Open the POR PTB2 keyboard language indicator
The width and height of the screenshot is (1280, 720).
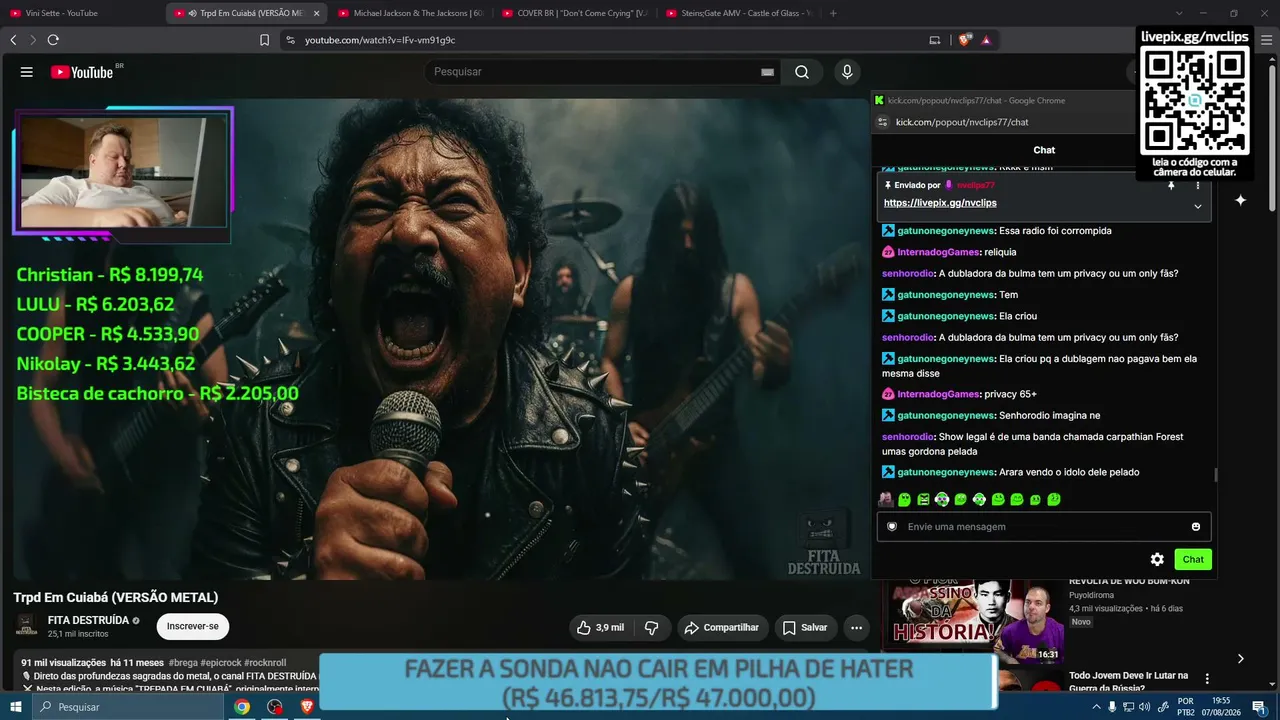1185,707
